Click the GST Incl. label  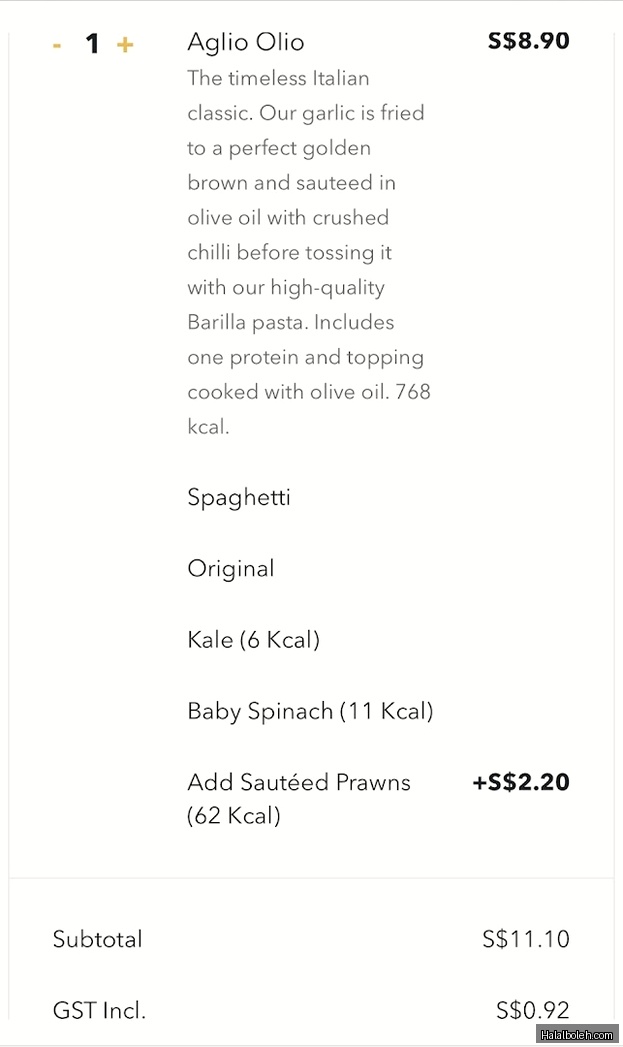[99, 1010]
